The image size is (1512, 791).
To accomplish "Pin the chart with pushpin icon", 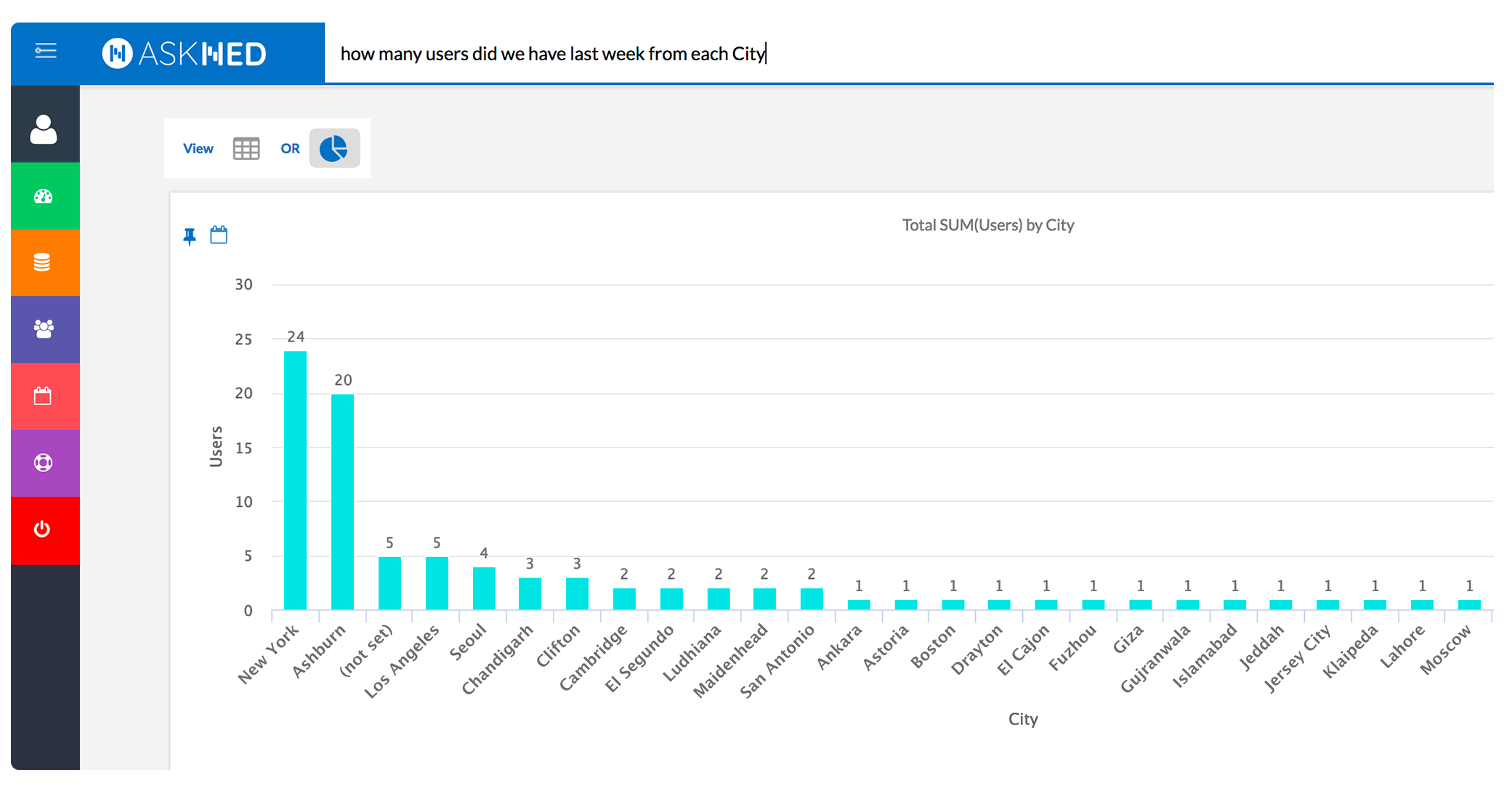I will point(190,235).
